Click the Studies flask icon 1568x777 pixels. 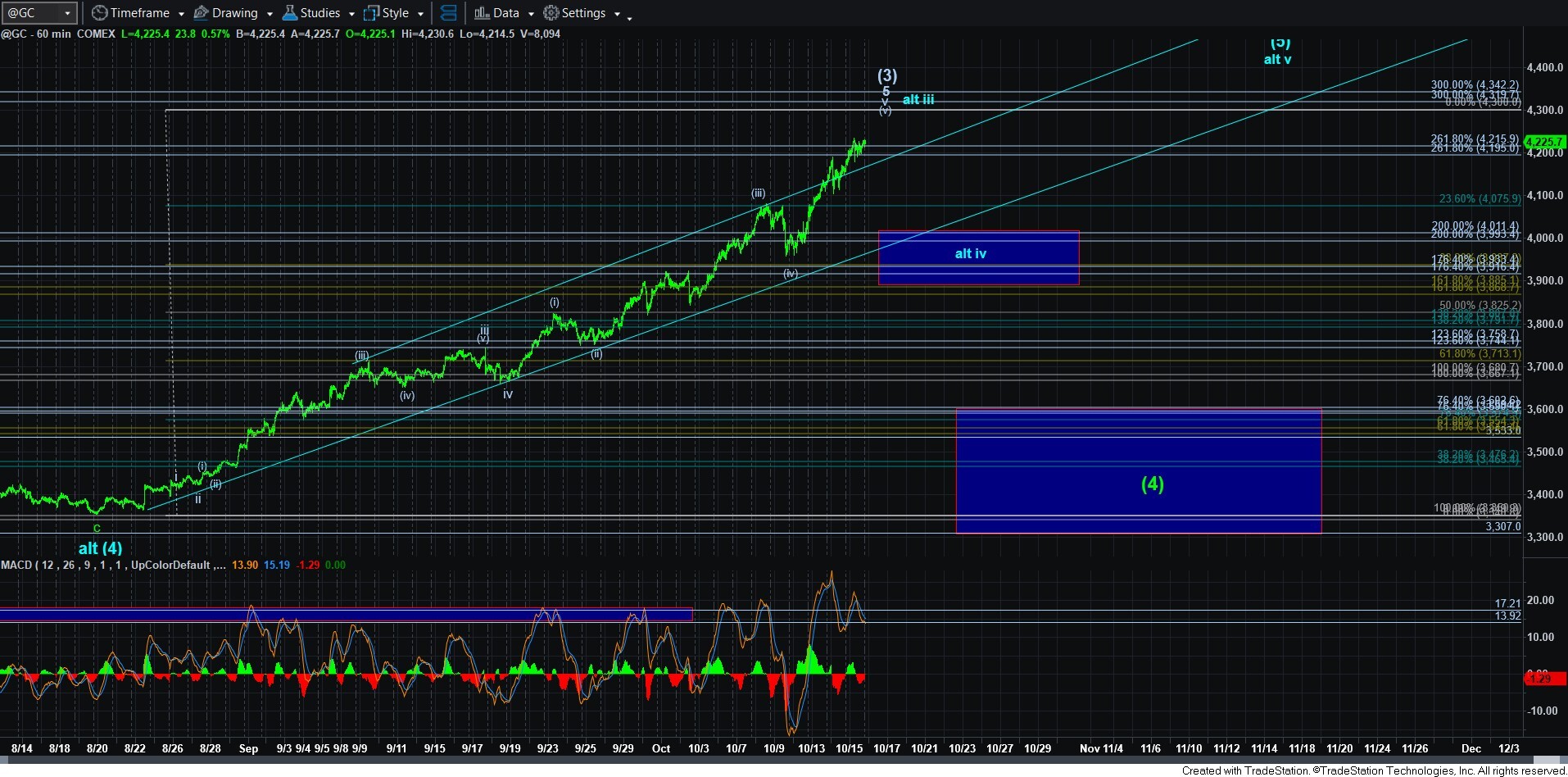coord(289,13)
